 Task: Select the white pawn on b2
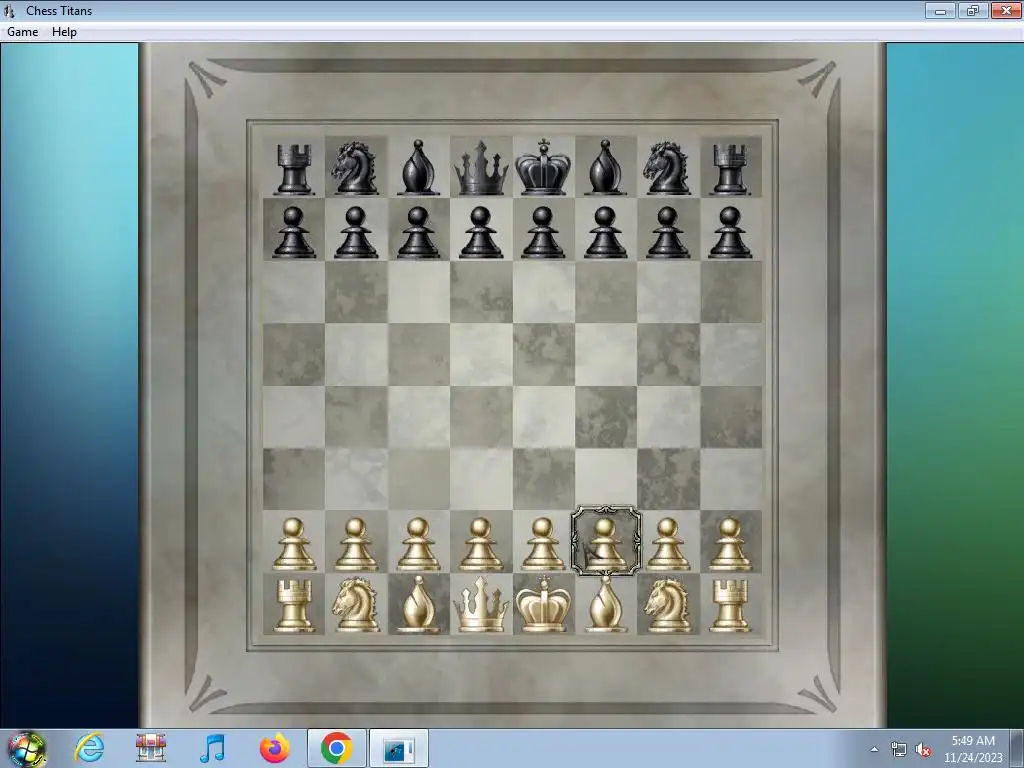356,543
